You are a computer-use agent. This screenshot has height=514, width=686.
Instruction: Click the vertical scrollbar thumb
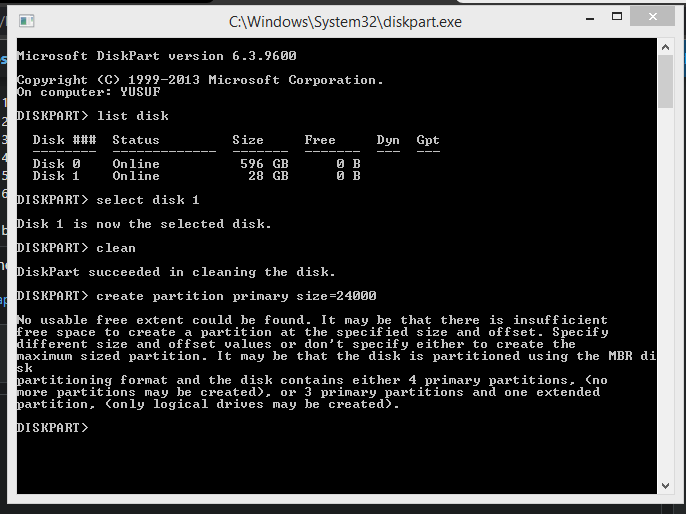point(665,81)
